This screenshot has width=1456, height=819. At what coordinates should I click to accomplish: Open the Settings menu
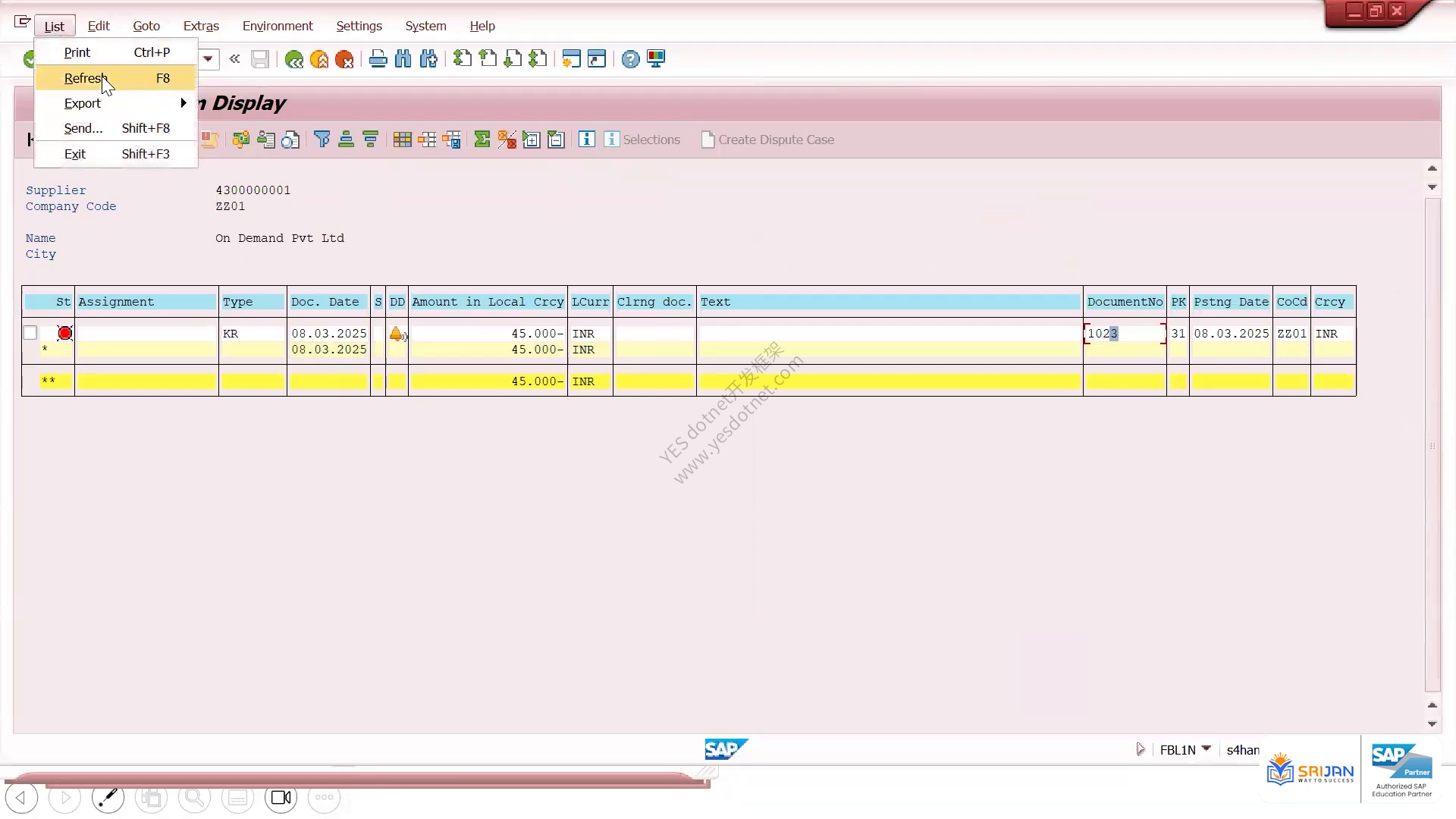point(359,26)
